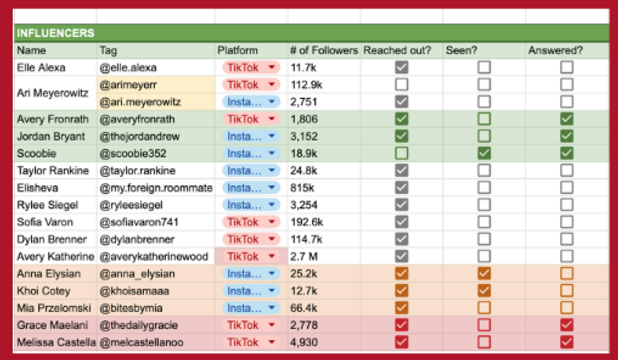Select the @thedailygracie tag cell
This screenshot has width=618, height=360.
tap(156, 325)
